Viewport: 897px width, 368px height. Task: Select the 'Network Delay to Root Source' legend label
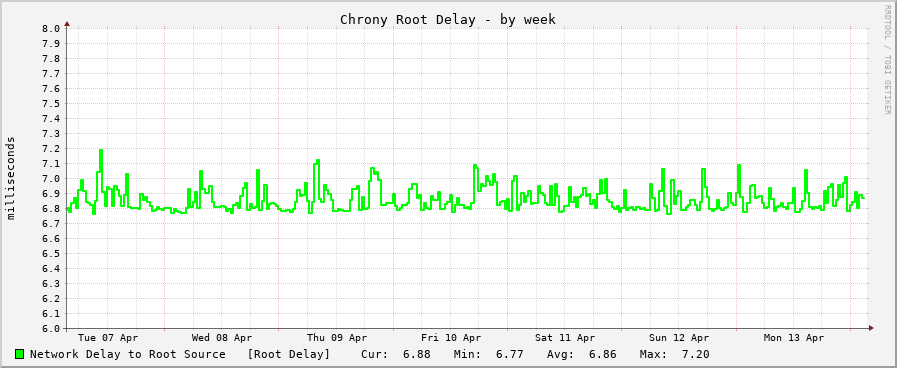(128, 354)
